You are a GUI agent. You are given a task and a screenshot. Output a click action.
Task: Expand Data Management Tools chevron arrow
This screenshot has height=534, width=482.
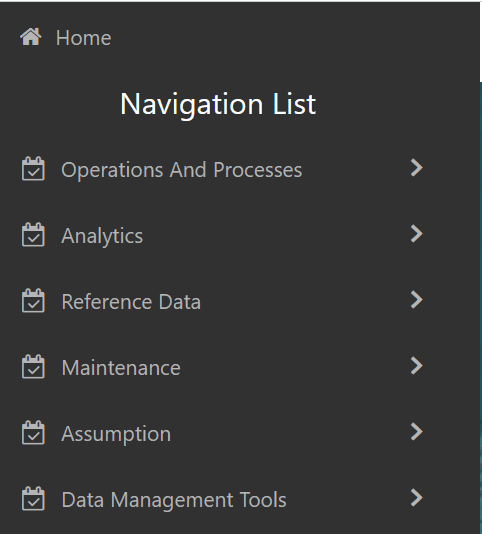(417, 498)
